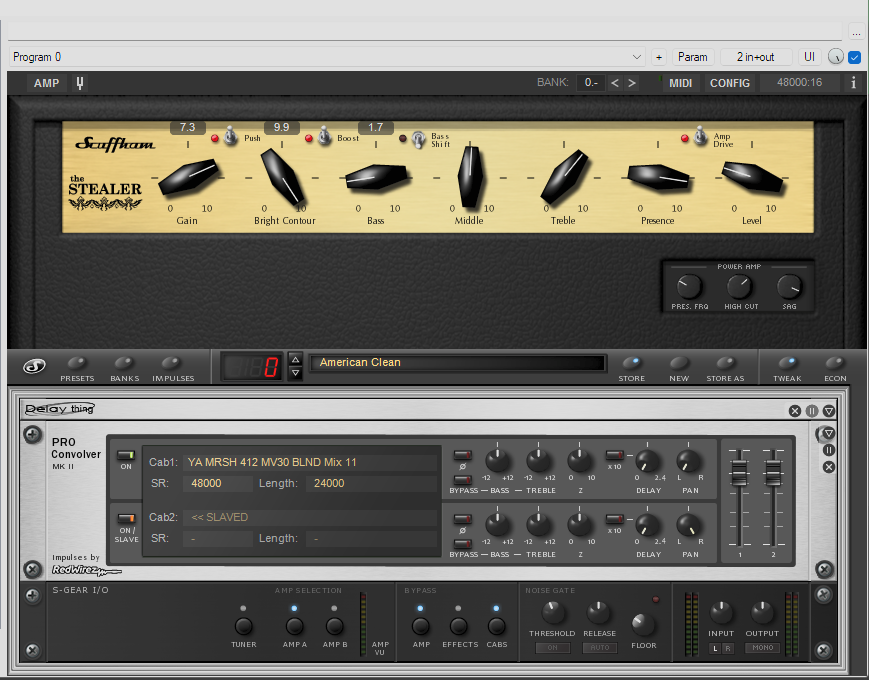Click the info icon next to 48000:16
This screenshot has height=680, width=869.
(853, 83)
